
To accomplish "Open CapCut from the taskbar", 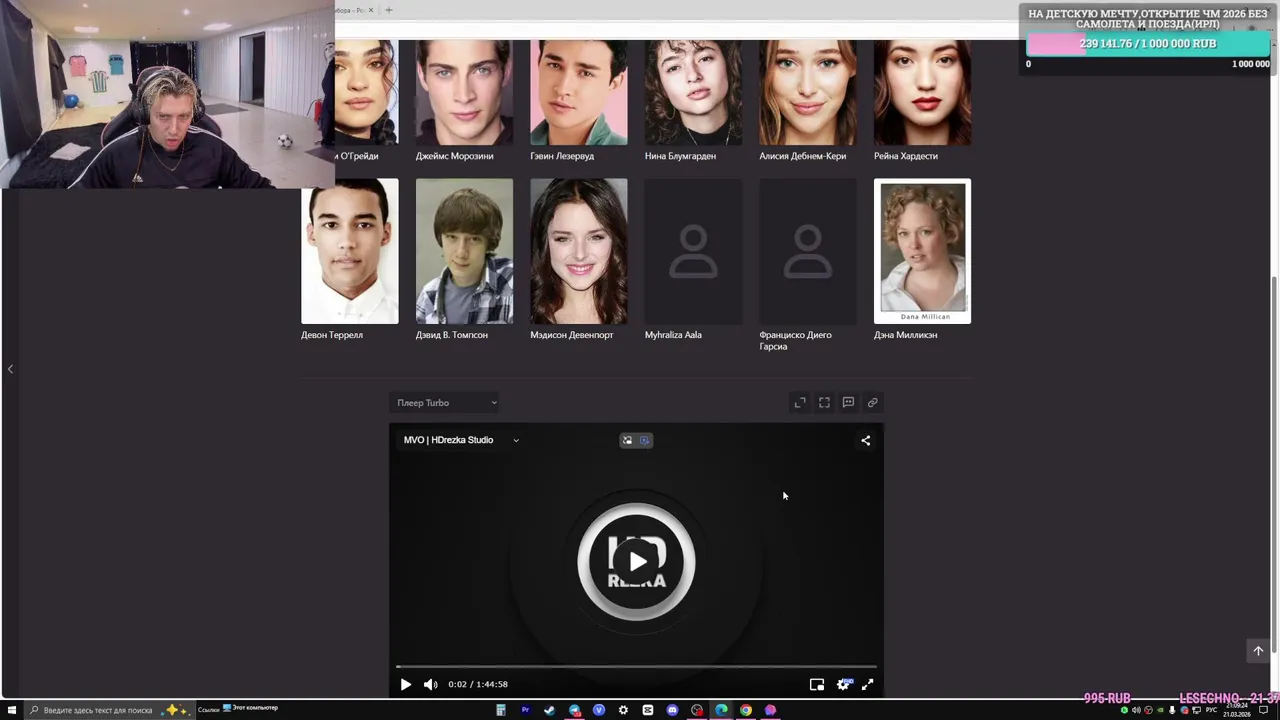I will click(x=648, y=710).
